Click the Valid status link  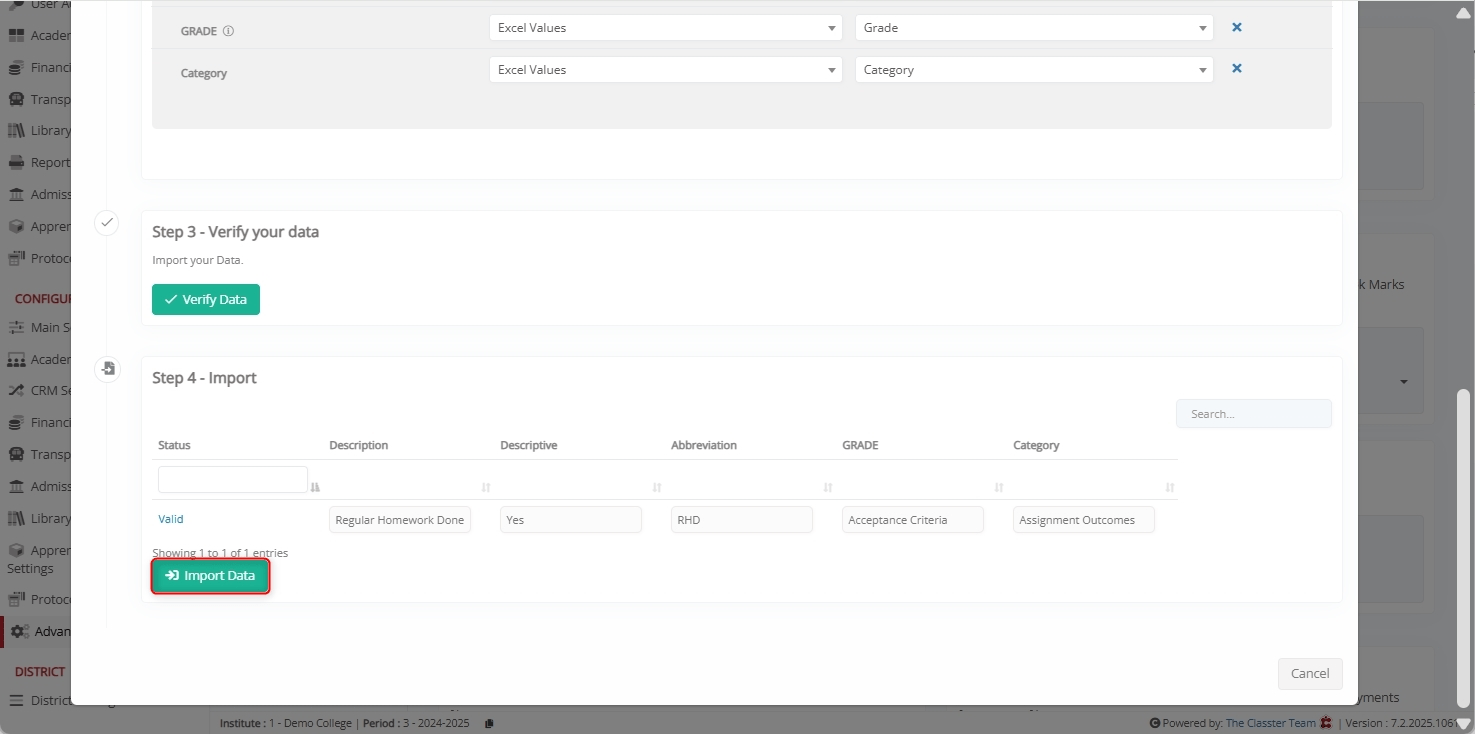[171, 519]
